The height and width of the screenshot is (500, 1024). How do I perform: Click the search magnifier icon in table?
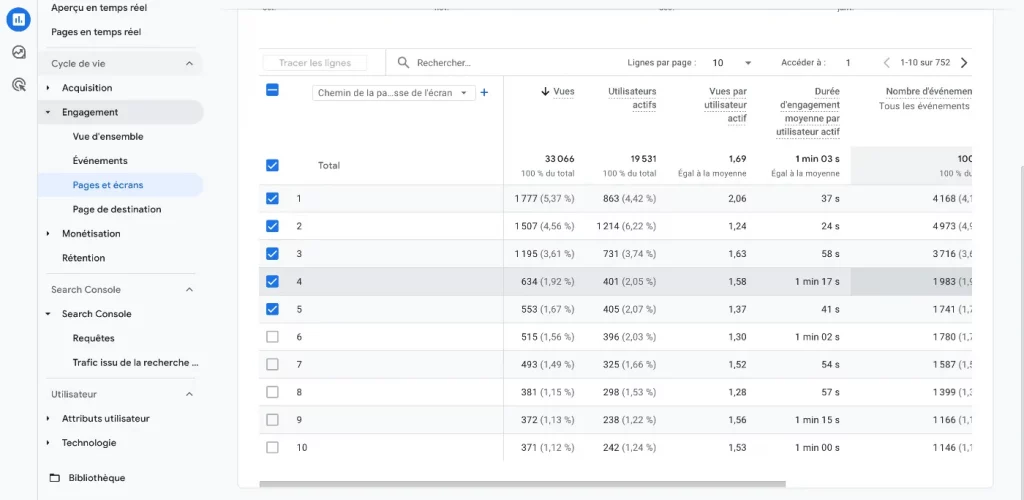point(404,63)
